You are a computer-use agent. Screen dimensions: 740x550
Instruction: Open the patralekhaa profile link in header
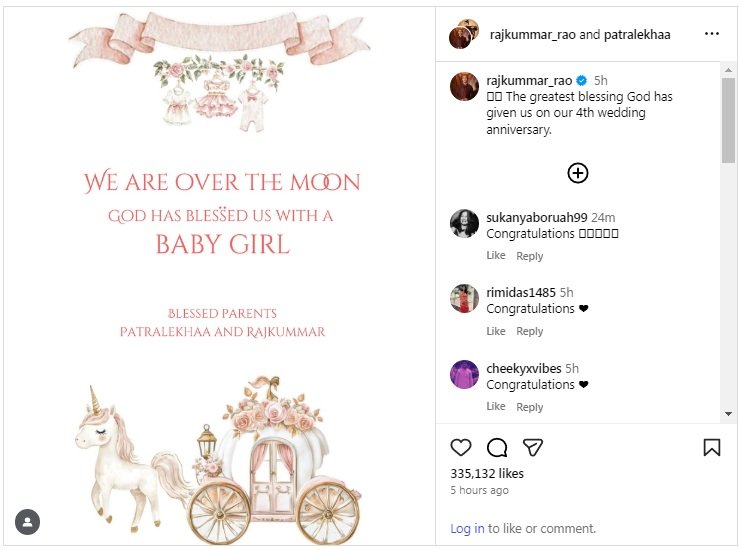(637, 34)
